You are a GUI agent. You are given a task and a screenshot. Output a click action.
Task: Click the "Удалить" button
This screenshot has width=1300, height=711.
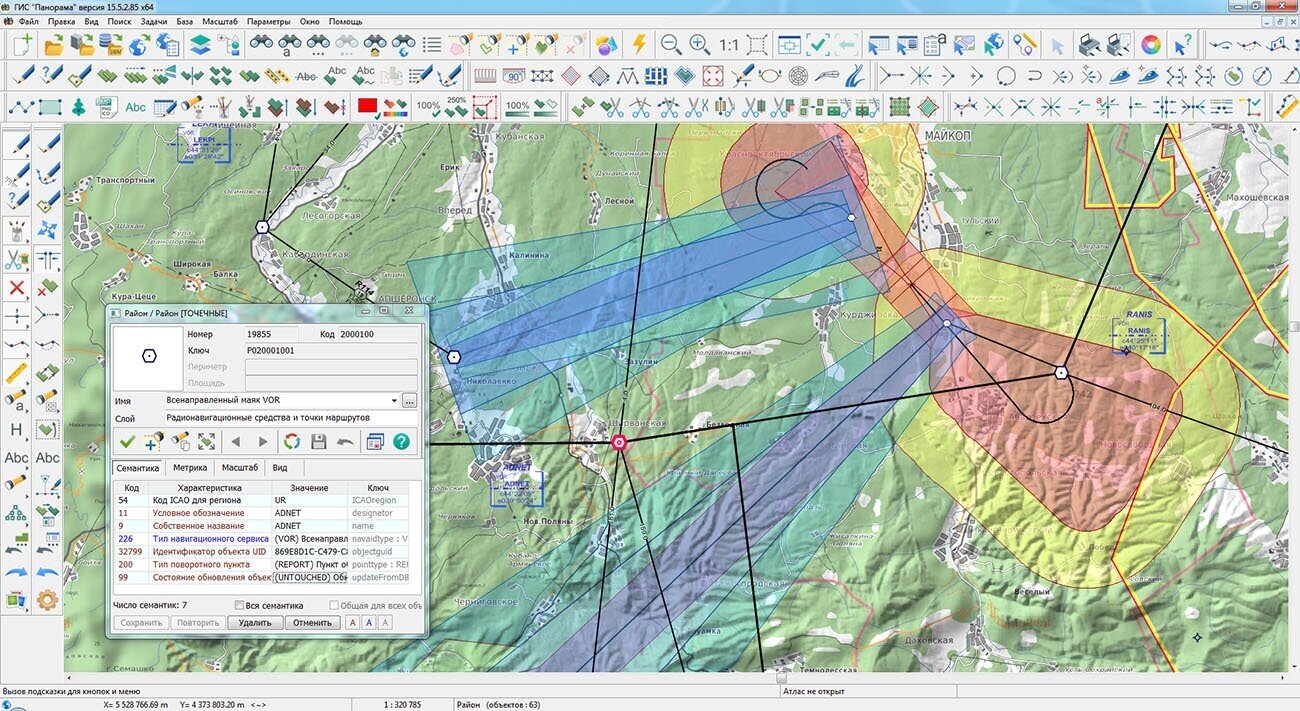[x=255, y=622]
